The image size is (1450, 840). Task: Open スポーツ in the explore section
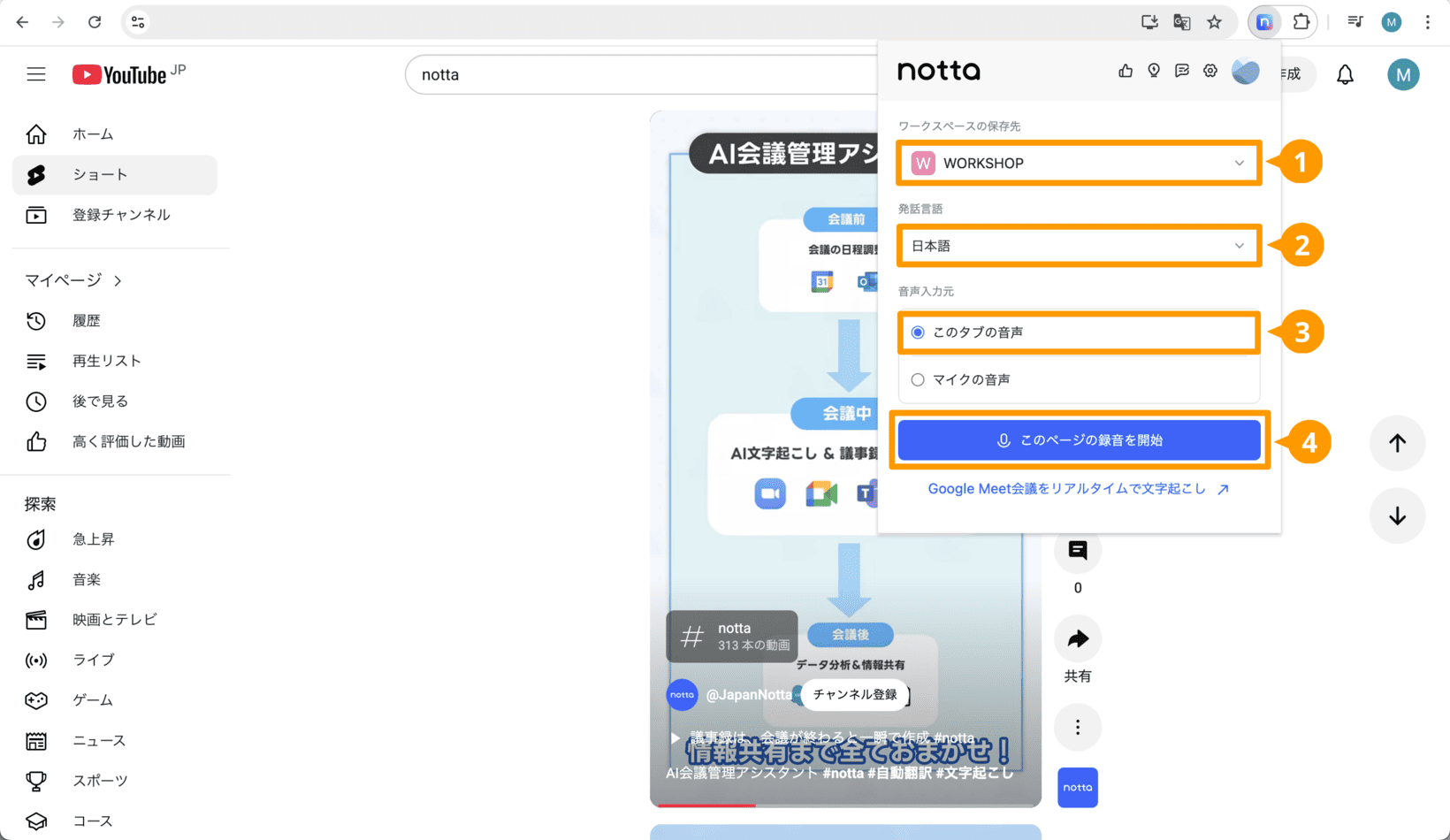(115, 781)
